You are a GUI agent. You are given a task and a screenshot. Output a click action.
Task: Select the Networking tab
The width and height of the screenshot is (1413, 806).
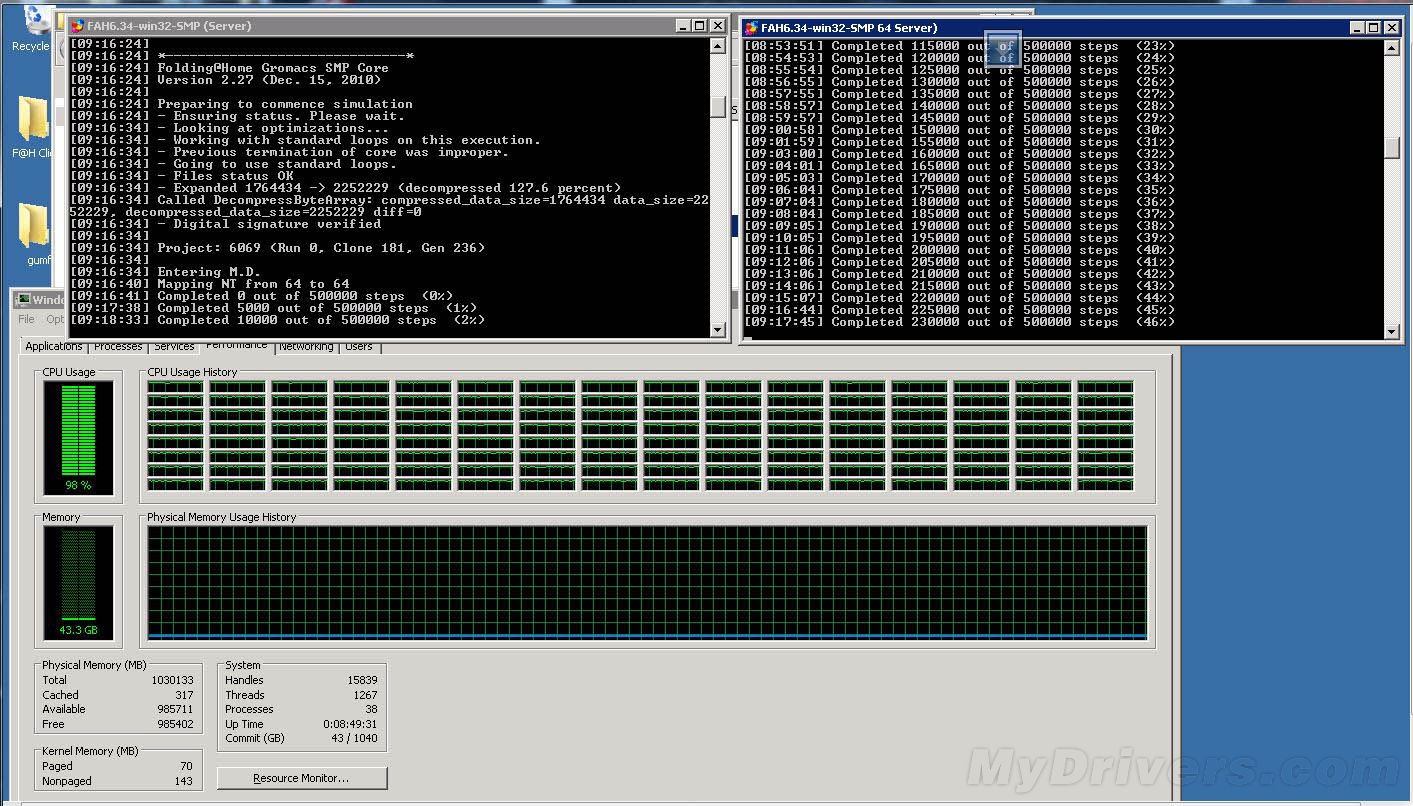click(x=306, y=347)
